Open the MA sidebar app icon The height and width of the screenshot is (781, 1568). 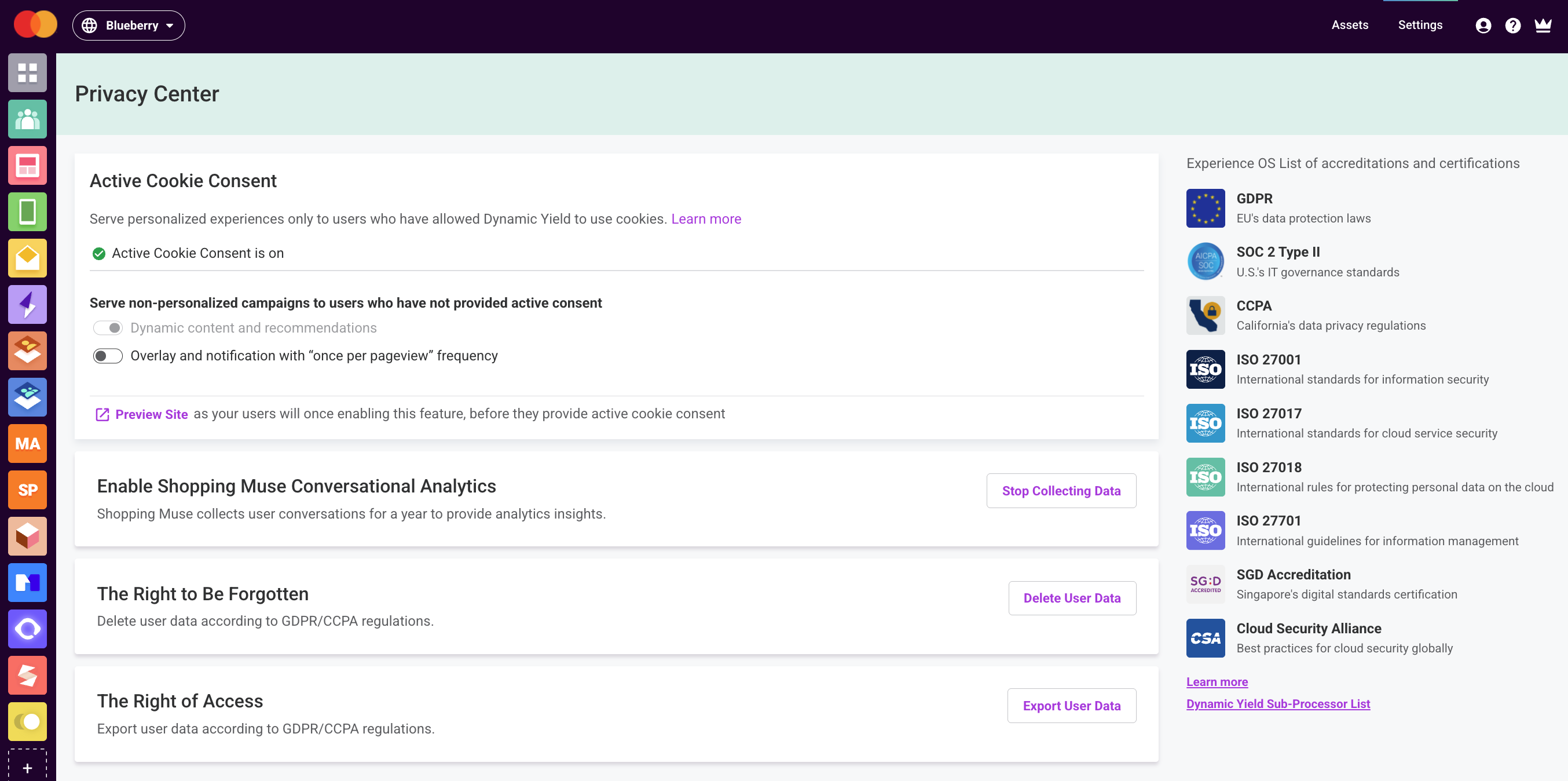pos(27,443)
